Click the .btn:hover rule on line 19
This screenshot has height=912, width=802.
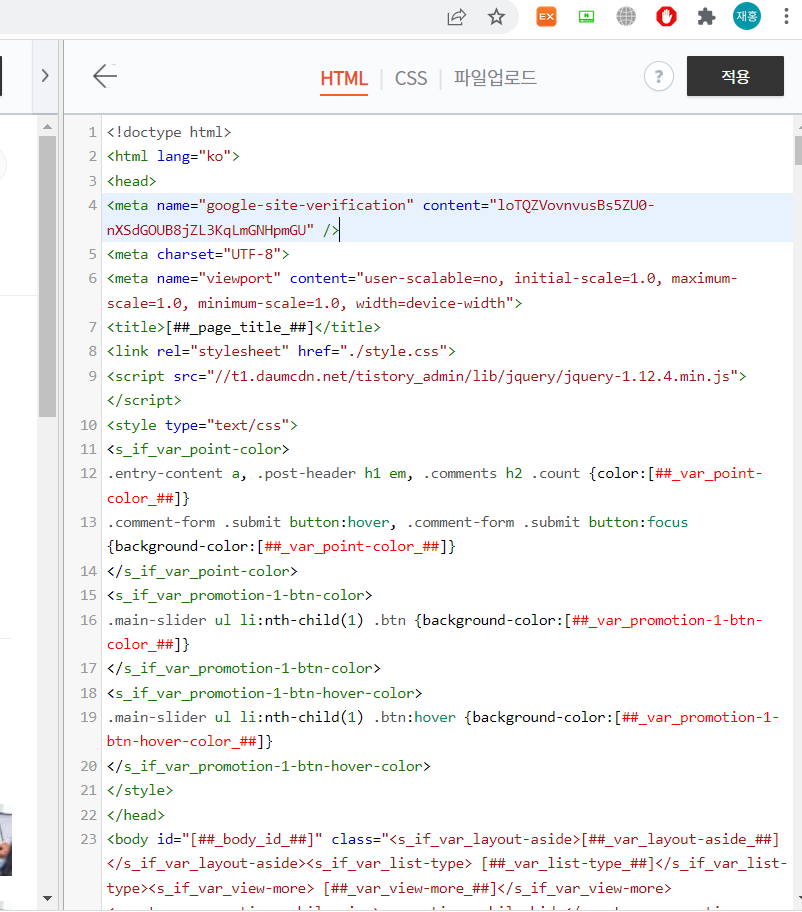[443, 729]
